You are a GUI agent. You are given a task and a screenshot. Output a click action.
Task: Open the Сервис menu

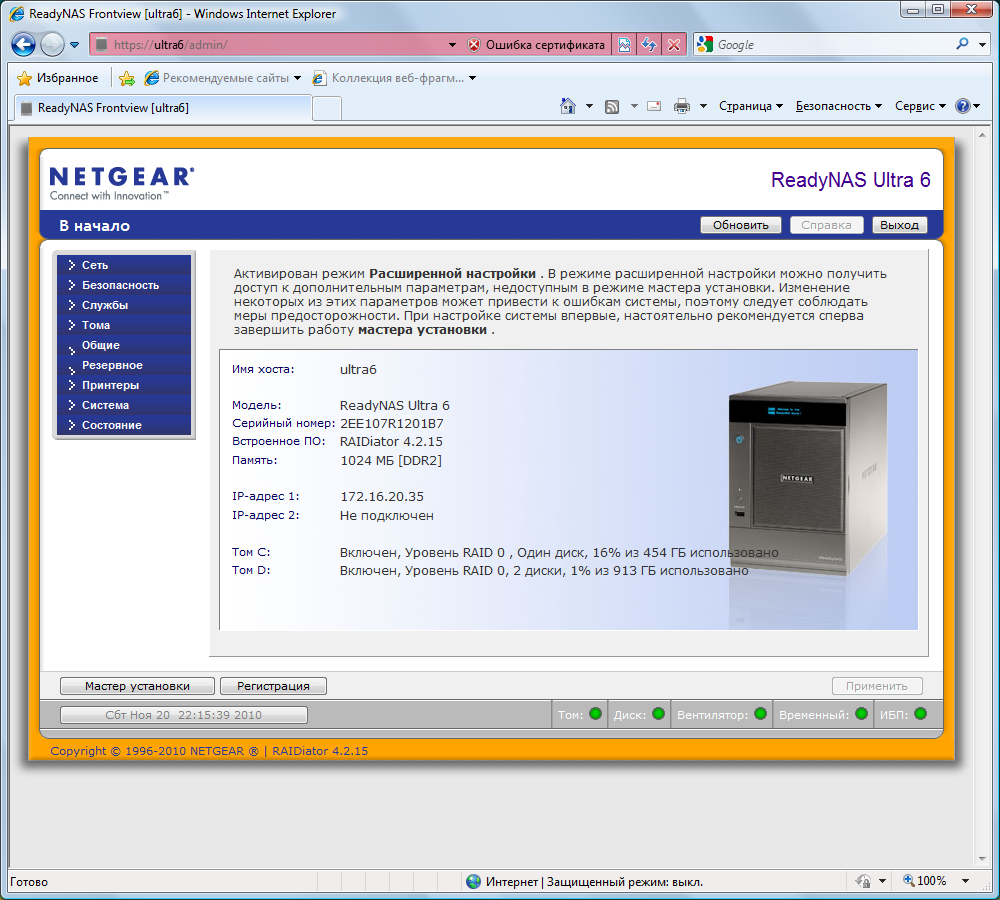point(920,106)
